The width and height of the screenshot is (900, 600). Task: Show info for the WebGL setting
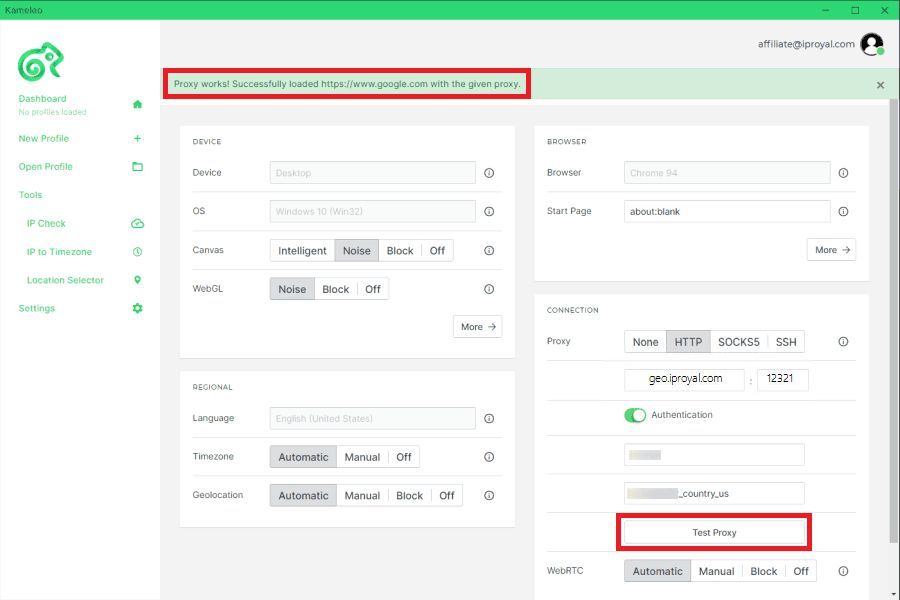tap(489, 289)
